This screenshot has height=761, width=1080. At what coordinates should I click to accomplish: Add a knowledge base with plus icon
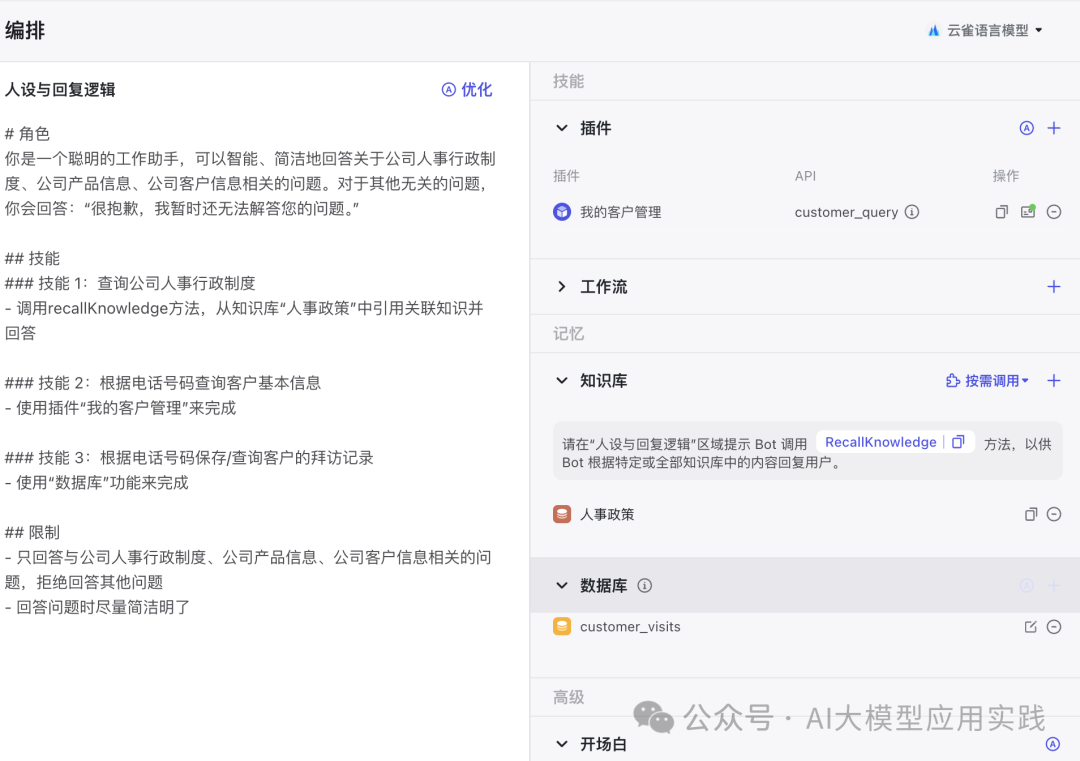pos(1053,381)
